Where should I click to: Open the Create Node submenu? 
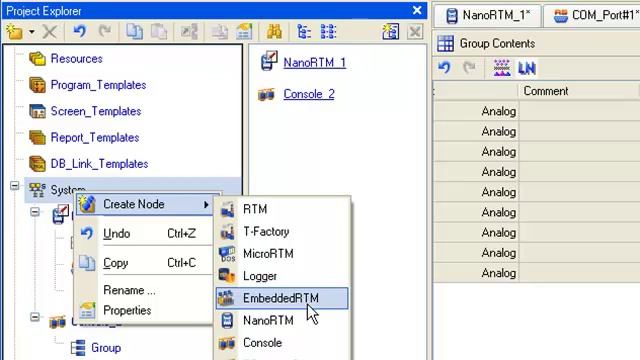click(144, 204)
